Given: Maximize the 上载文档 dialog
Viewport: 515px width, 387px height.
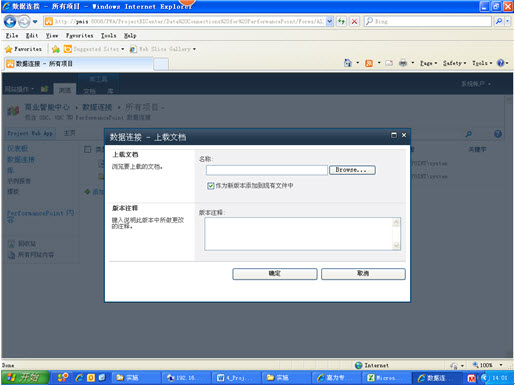Looking at the screenshot, I should point(394,135).
